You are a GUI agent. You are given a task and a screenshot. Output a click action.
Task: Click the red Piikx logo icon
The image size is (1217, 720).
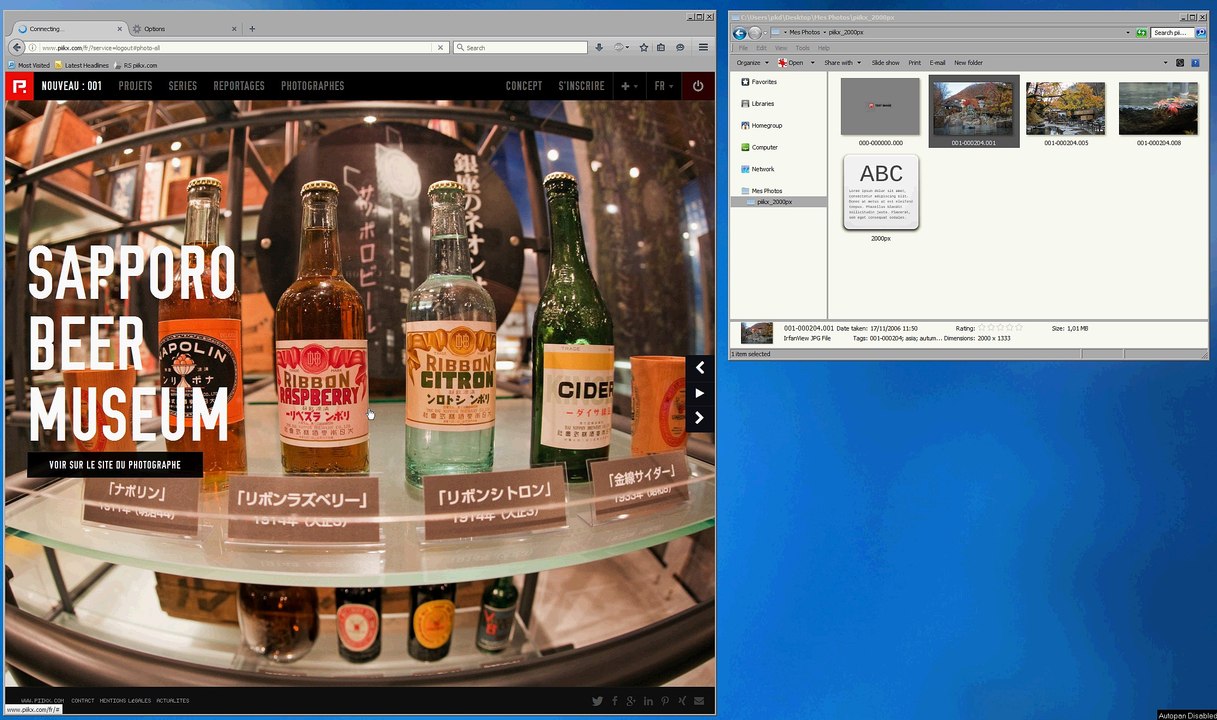(x=19, y=86)
